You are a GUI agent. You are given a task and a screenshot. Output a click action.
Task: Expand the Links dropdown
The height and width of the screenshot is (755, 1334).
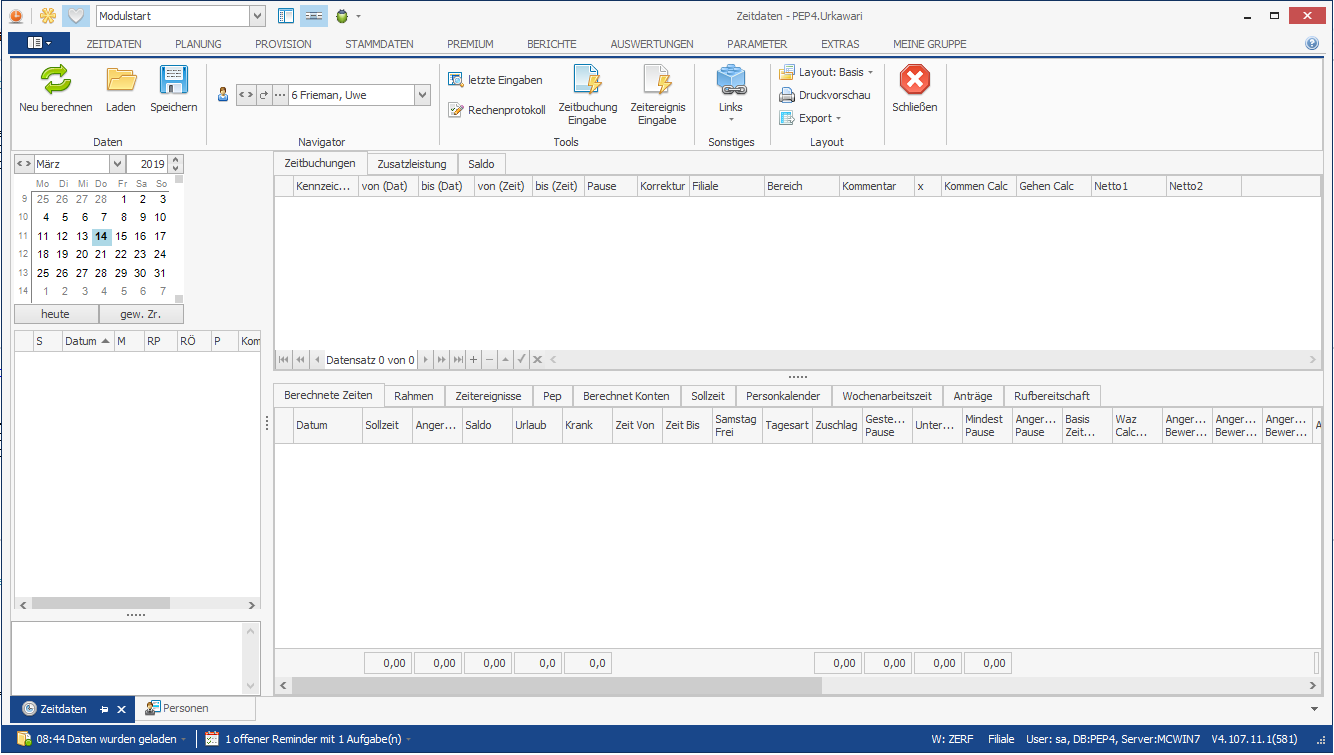click(731, 119)
